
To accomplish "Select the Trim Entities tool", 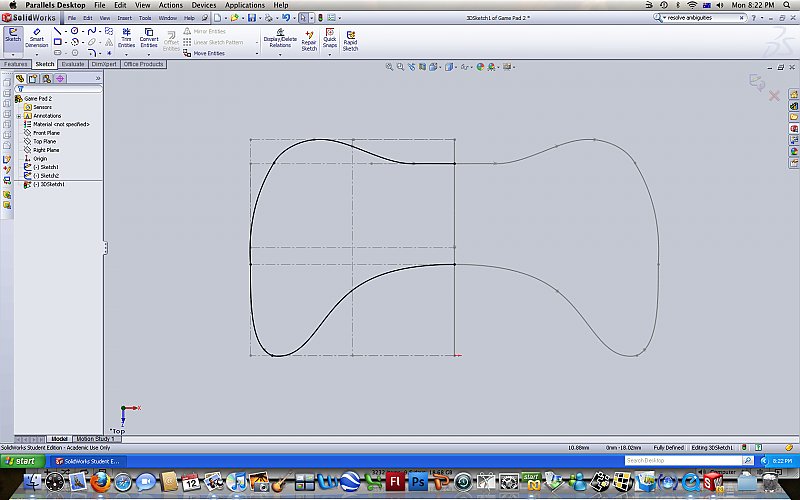I will click(x=126, y=39).
